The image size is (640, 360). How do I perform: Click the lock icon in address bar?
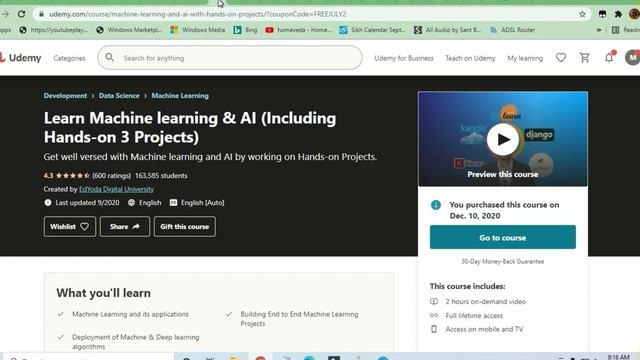(x=41, y=14)
